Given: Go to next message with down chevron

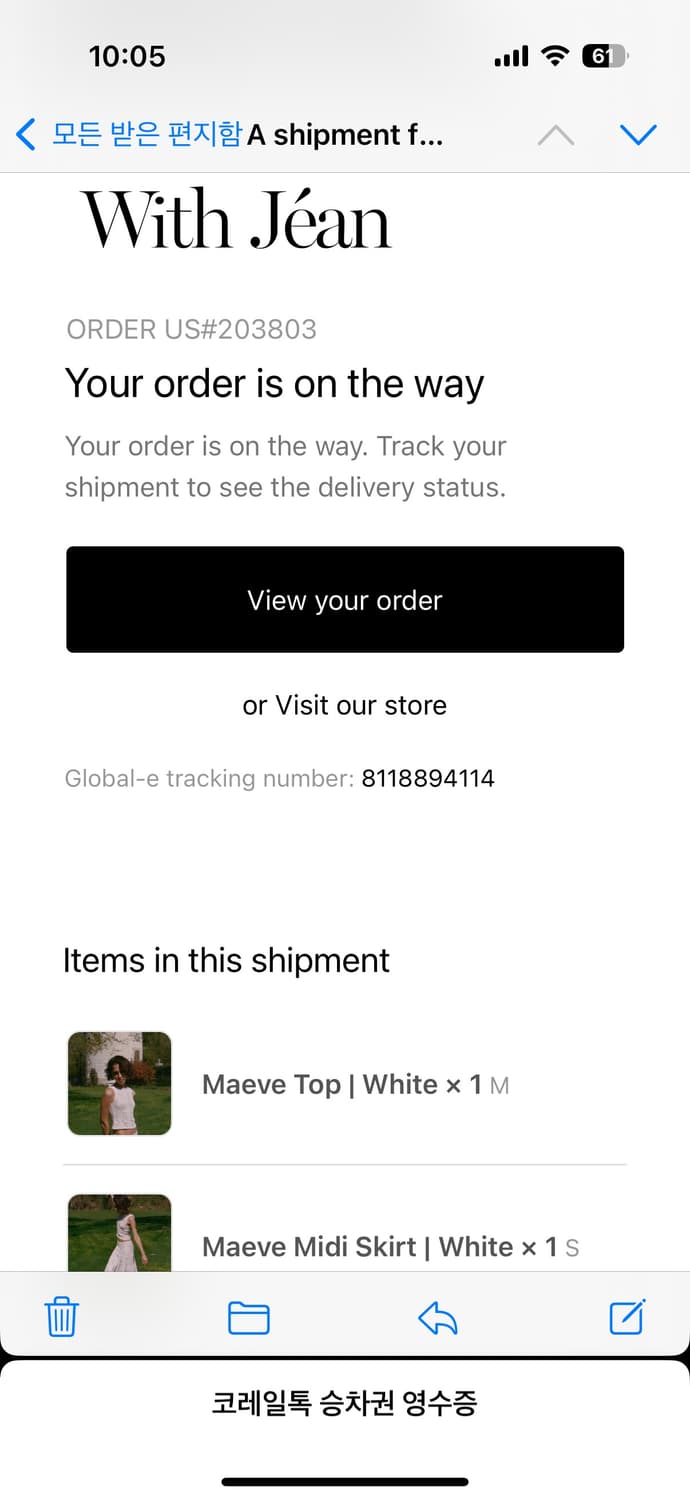Looking at the screenshot, I should [638, 135].
